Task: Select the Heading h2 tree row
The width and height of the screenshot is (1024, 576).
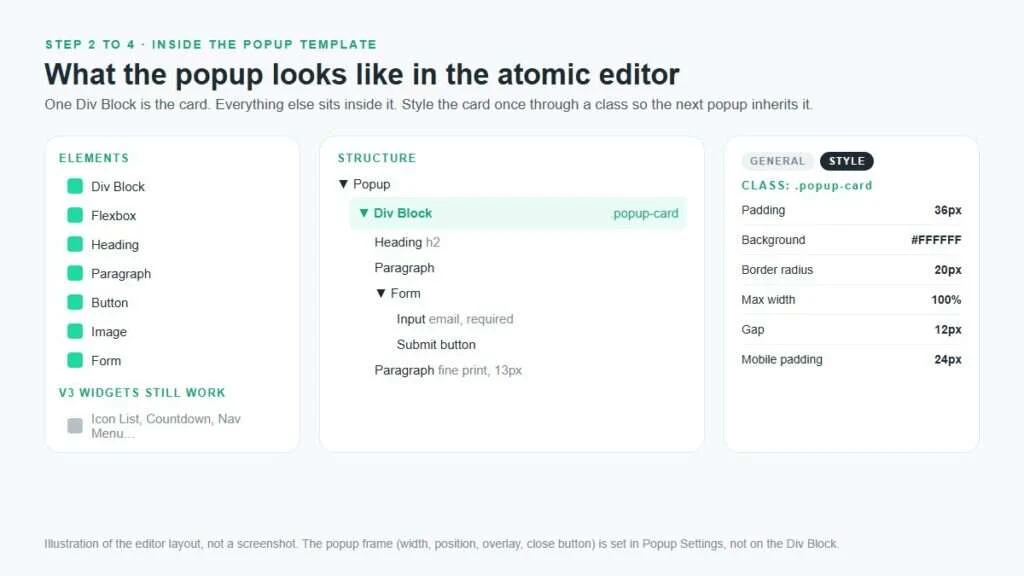Action: [x=407, y=242]
